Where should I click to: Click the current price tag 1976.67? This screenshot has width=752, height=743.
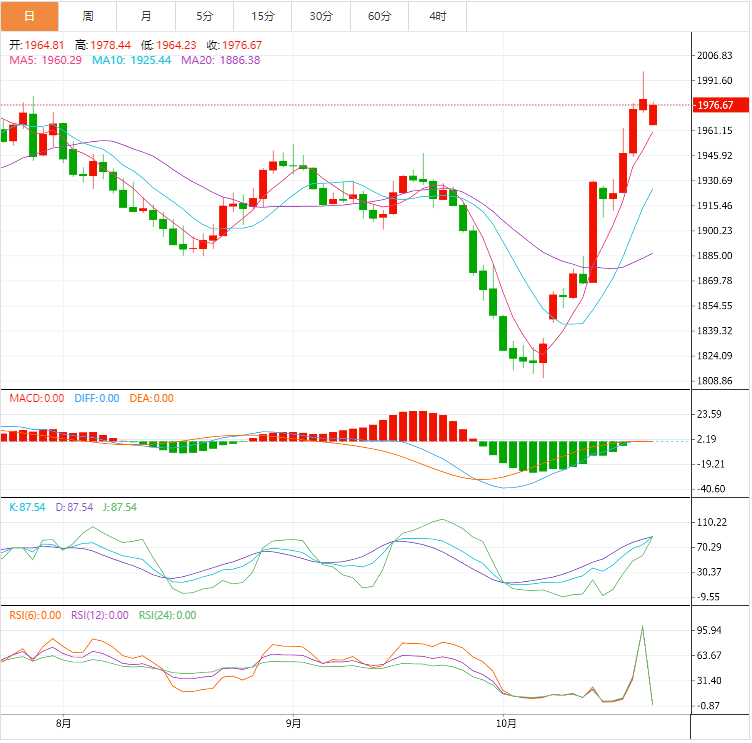click(716, 105)
